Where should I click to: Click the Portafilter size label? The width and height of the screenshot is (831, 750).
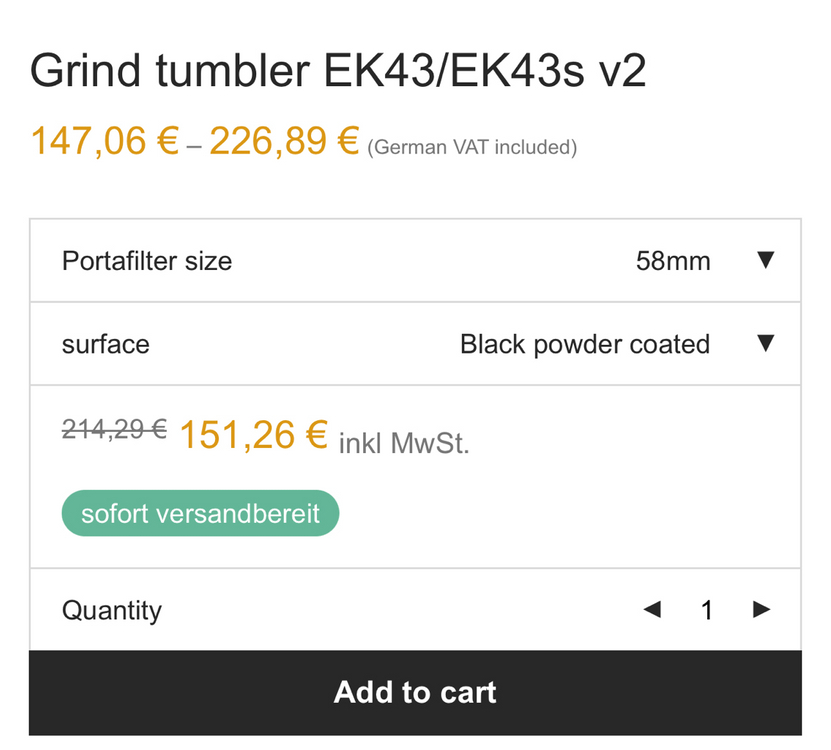point(147,262)
